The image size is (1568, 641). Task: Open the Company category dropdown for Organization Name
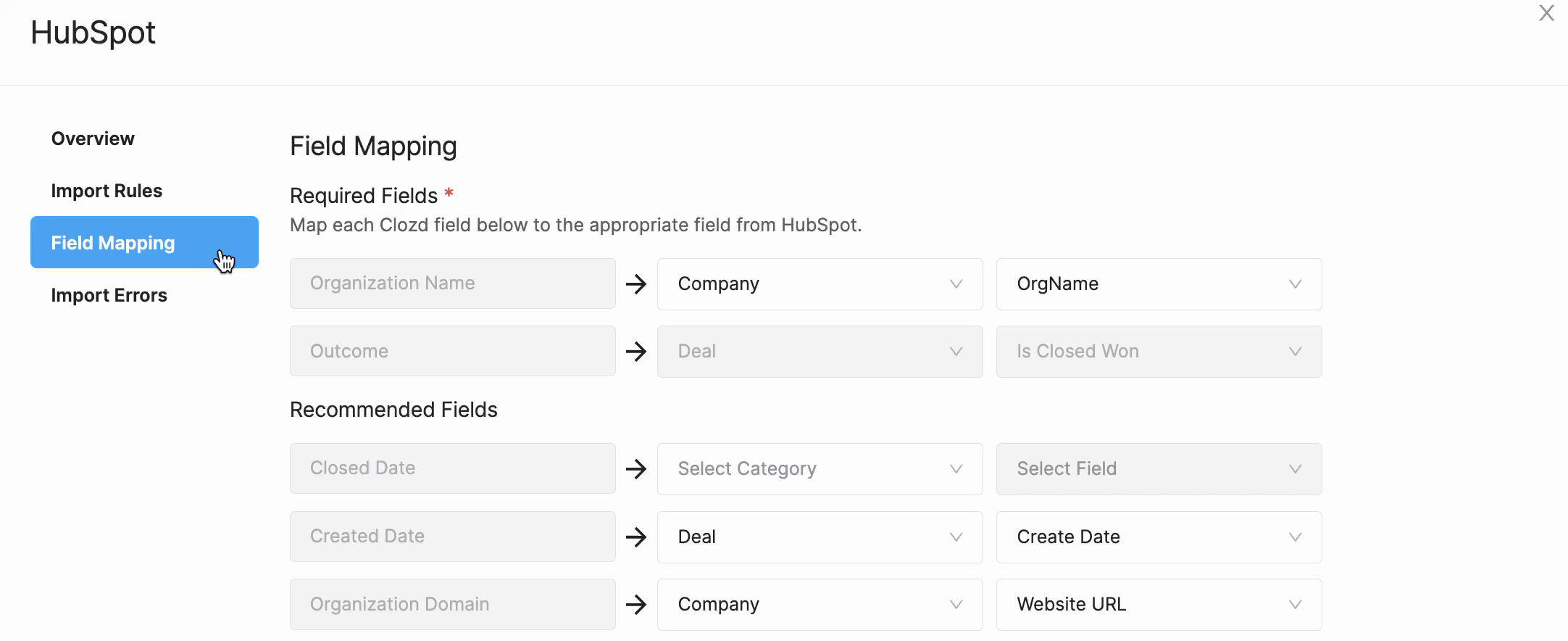pyautogui.click(x=820, y=284)
